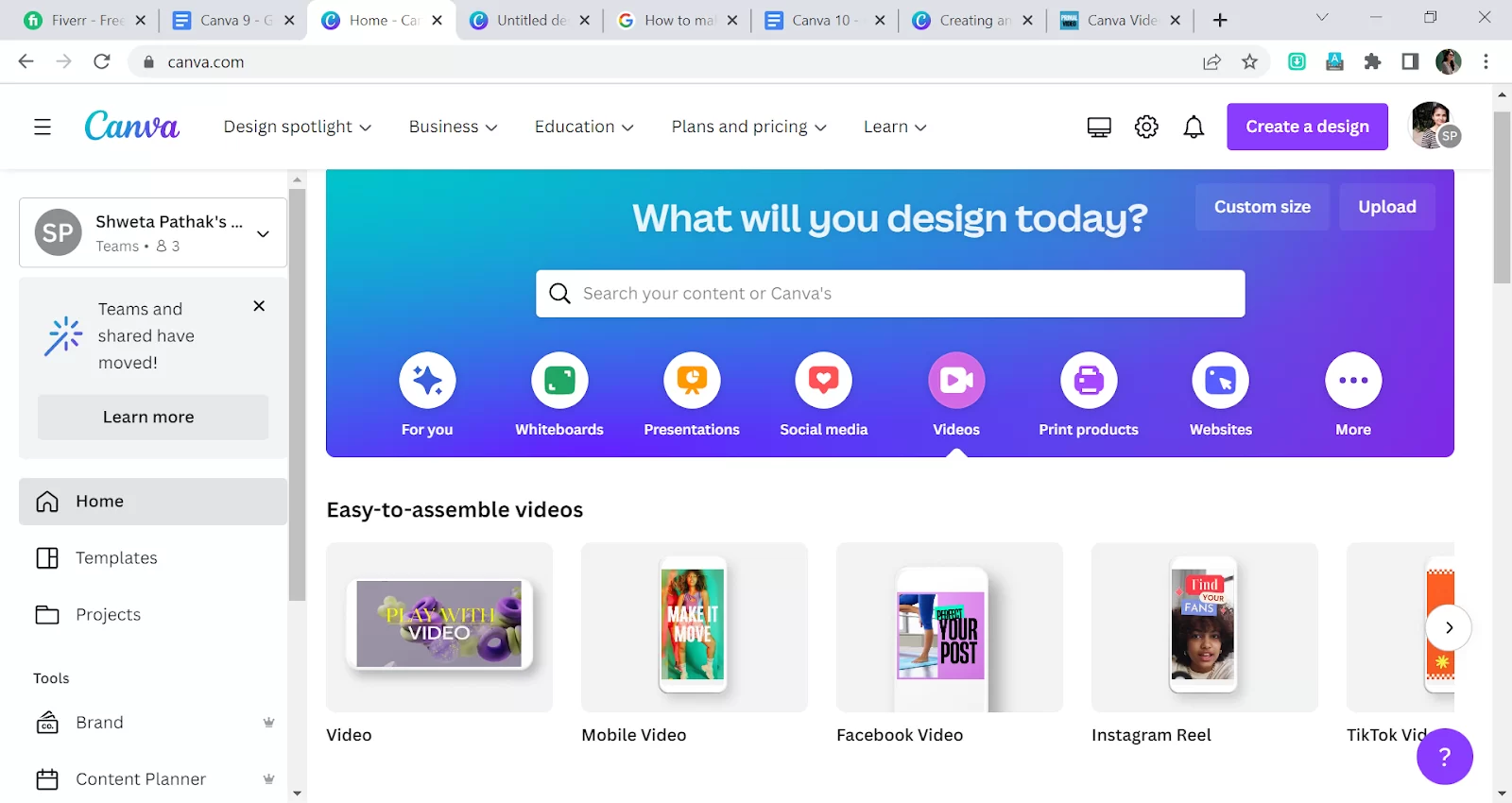Open the settings gear icon
This screenshot has height=803, width=1512.
(x=1146, y=127)
